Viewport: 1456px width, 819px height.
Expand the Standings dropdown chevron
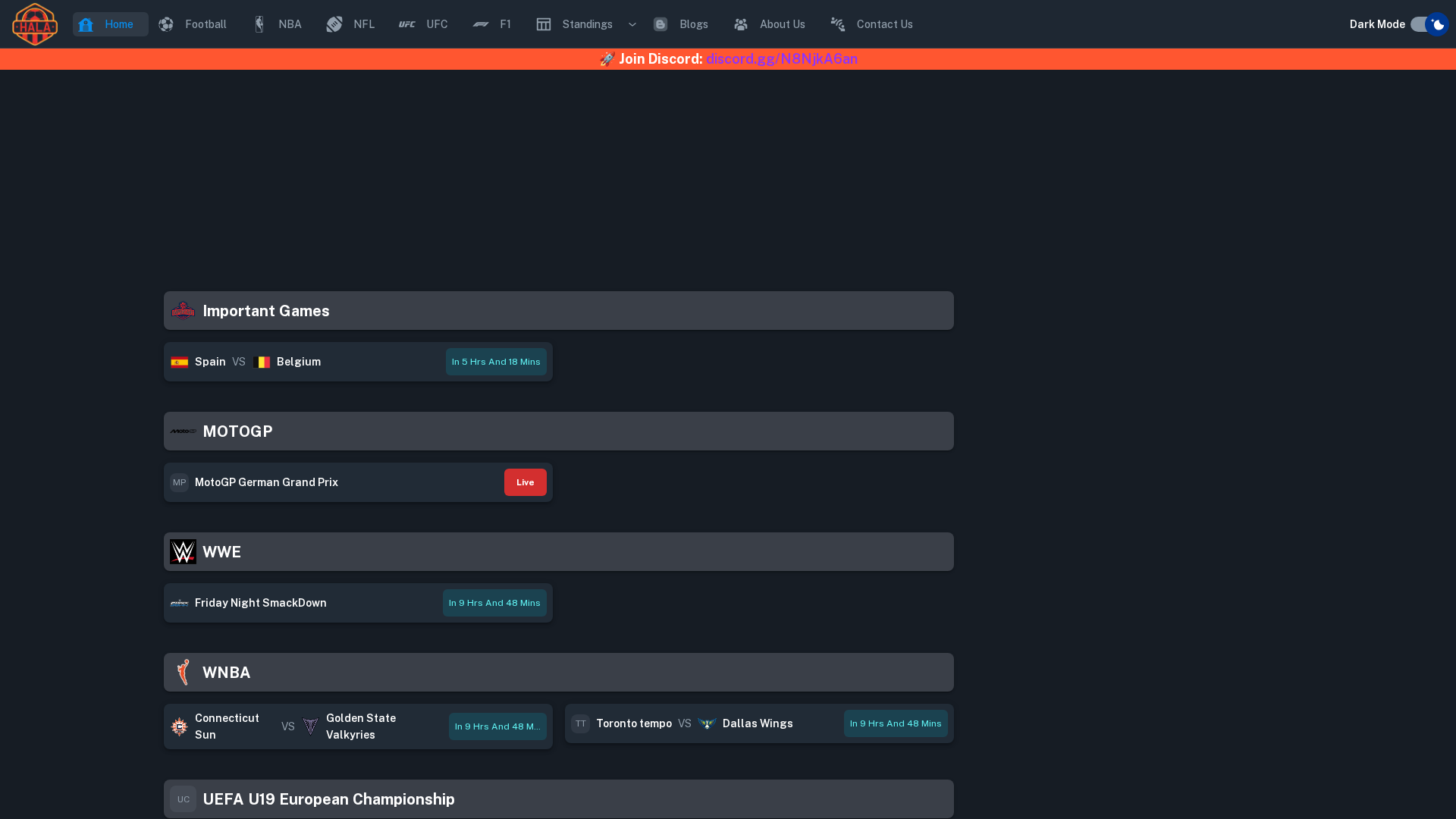pos(632,24)
